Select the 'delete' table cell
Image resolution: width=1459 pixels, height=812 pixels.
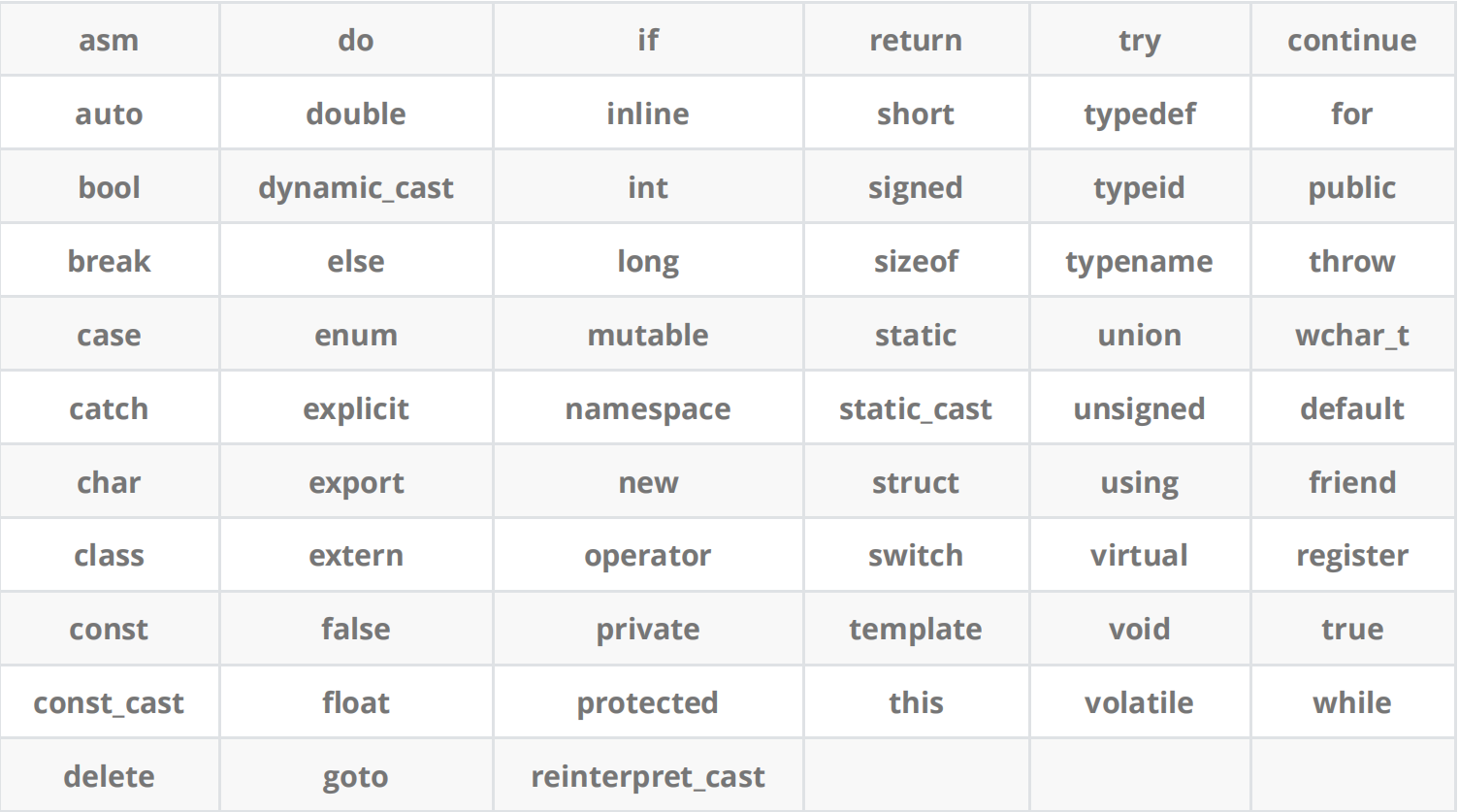109,777
